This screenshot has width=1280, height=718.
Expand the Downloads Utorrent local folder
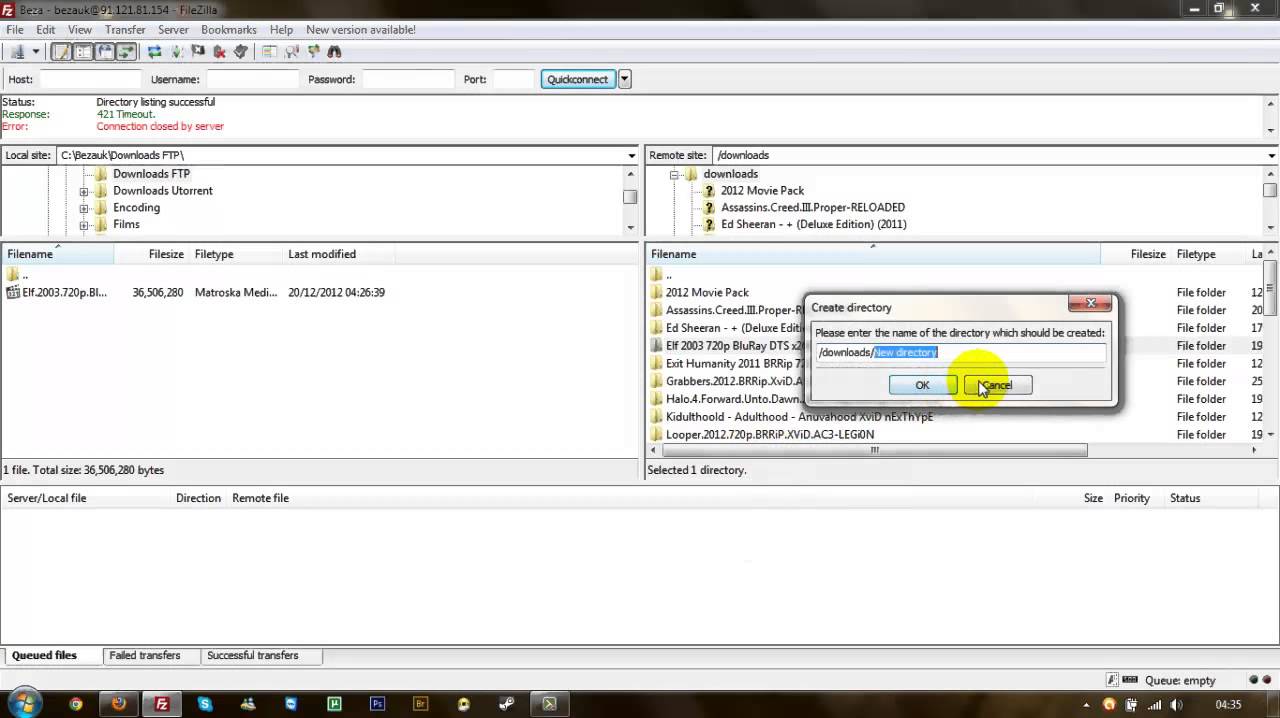(84, 191)
